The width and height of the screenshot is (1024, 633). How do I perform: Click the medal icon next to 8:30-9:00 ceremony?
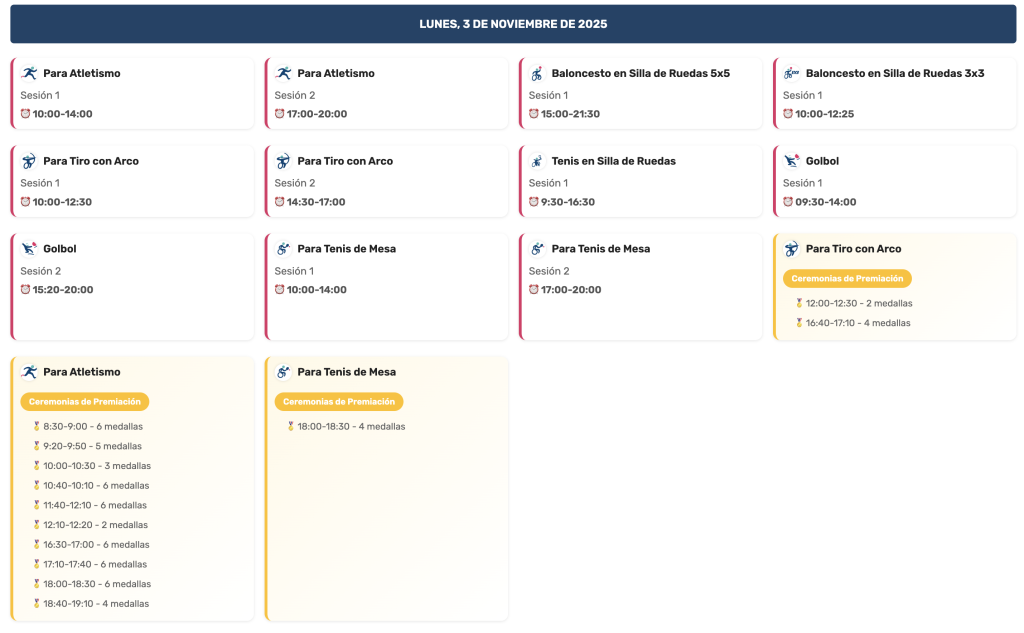click(37, 426)
